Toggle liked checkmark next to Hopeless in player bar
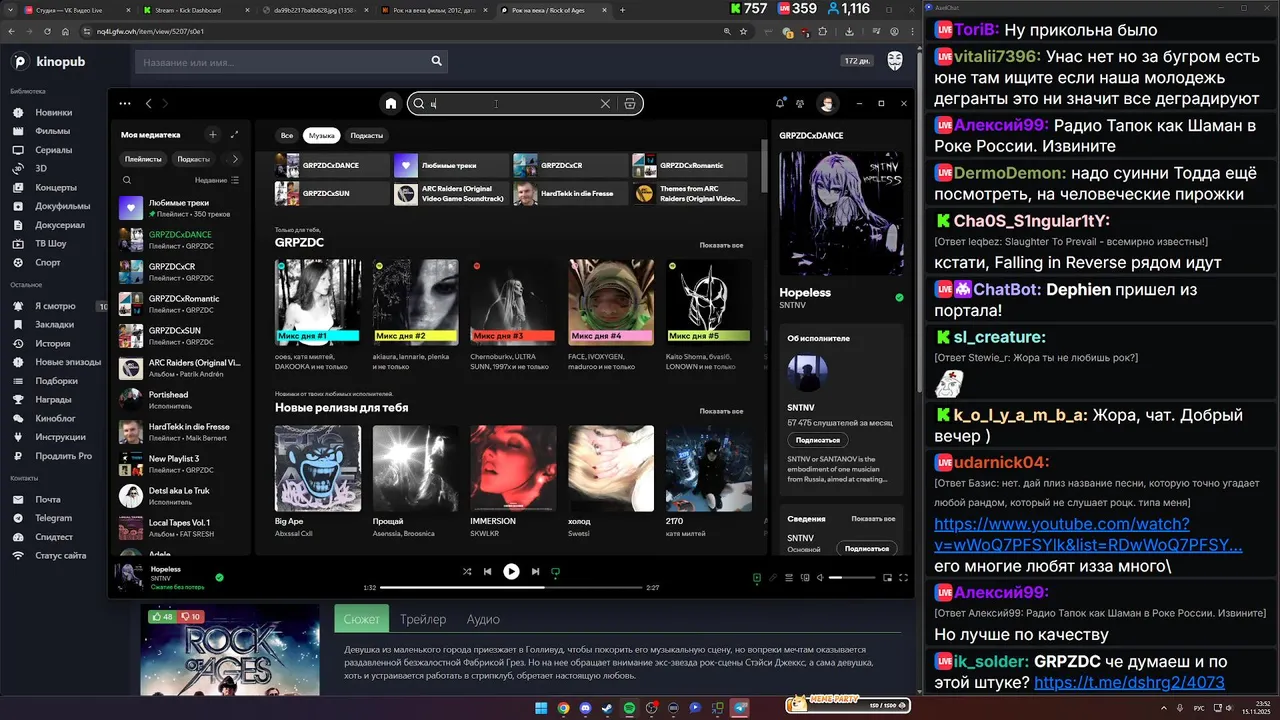The width and height of the screenshot is (1280, 720). pos(219,577)
